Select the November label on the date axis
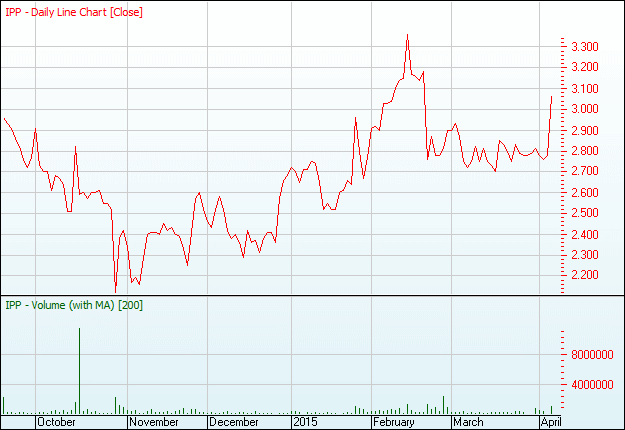Image resolution: width=625 pixels, height=430 pixels. pyautogui.click(x=154, y=422)
